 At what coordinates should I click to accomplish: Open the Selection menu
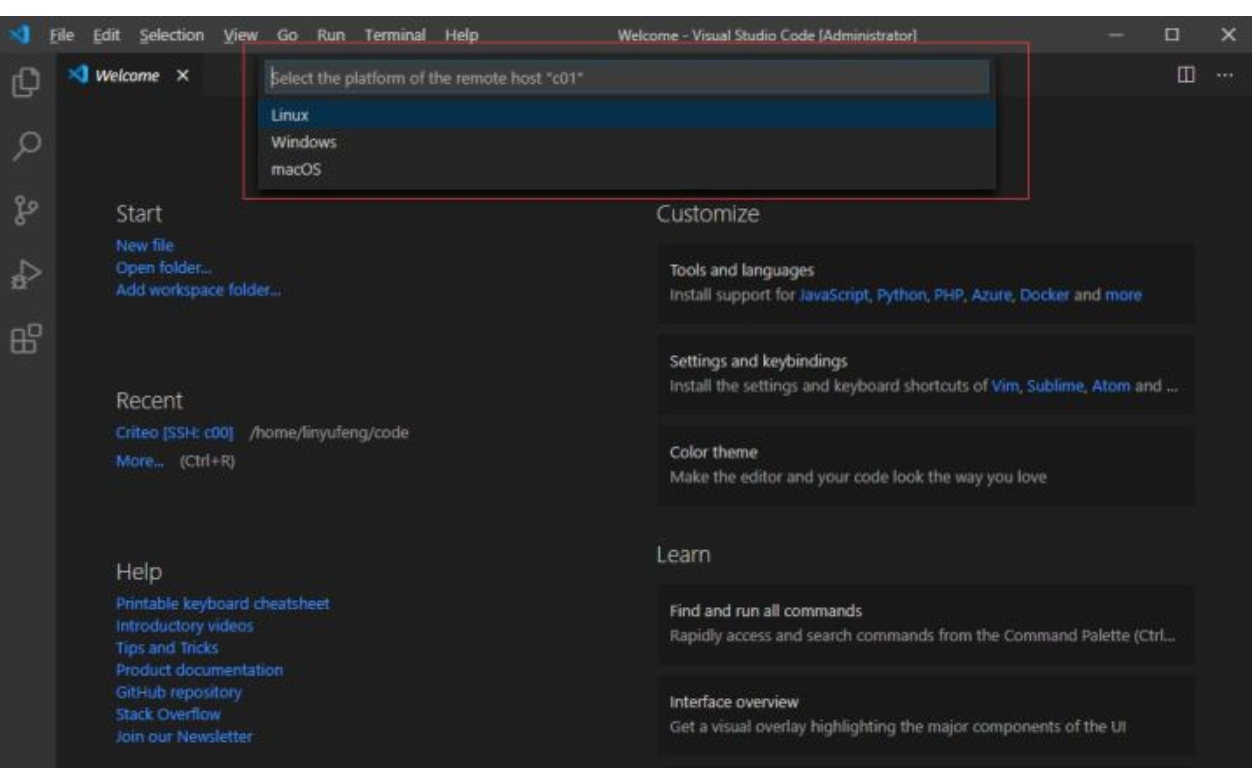pos(171,35)
